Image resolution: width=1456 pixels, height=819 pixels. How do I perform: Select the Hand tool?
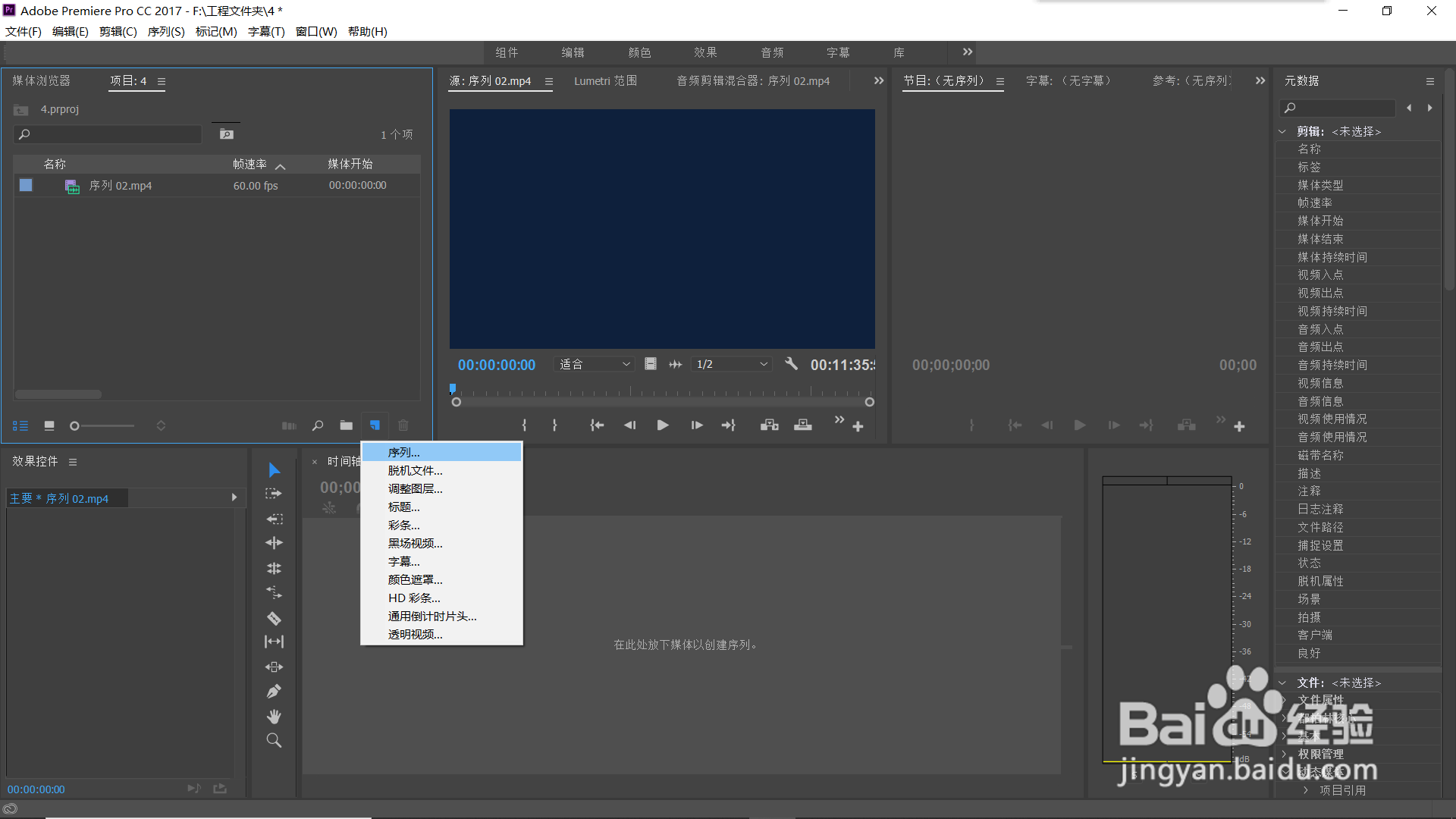pyautogui.click(x=274, y=716)
